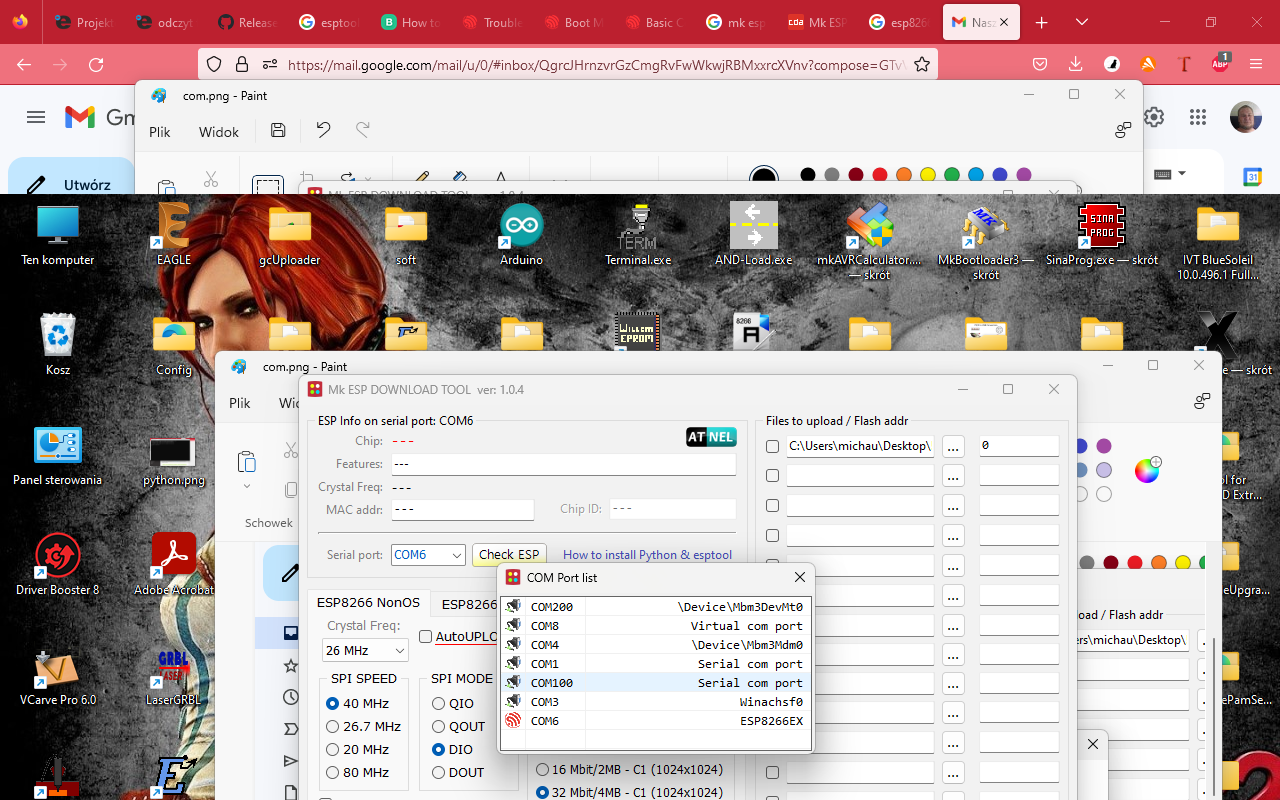Click the save icon in top Paint window

click(278, 131)
